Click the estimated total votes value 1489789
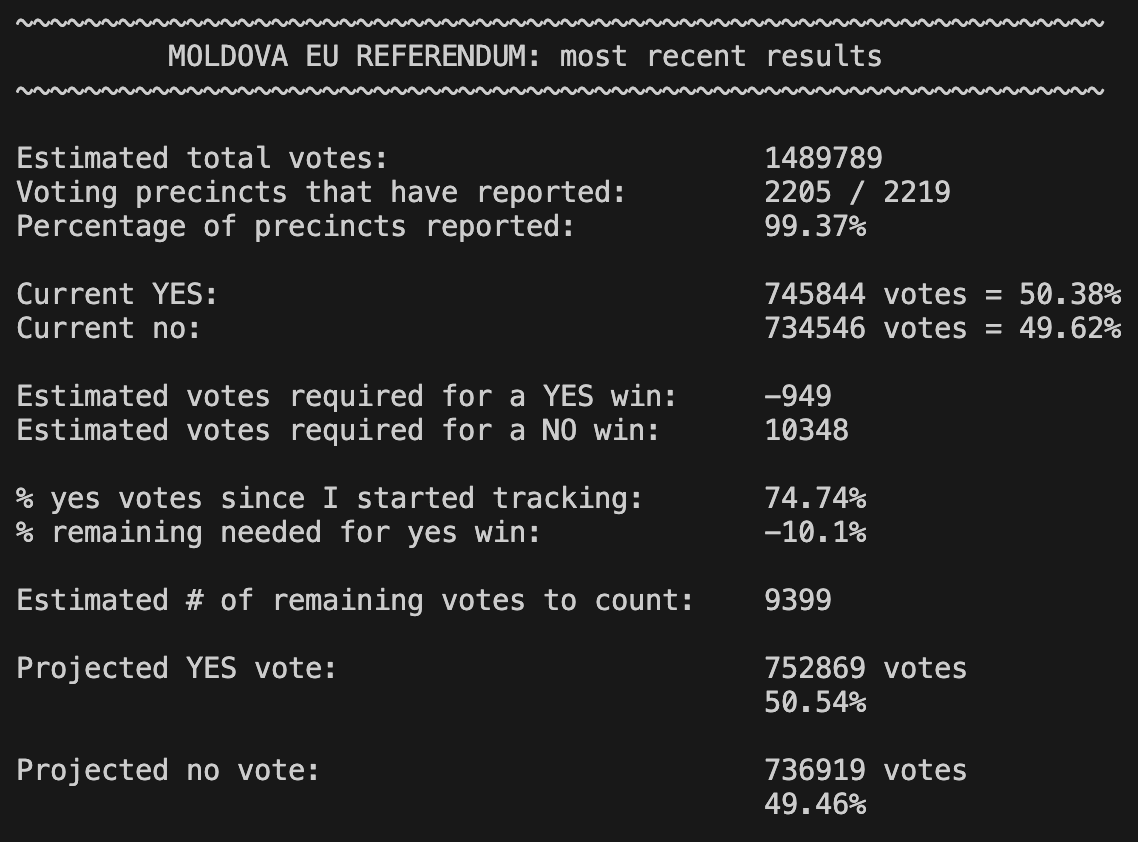This screenshot has height=842, width=1138. (x=823, y=158)
